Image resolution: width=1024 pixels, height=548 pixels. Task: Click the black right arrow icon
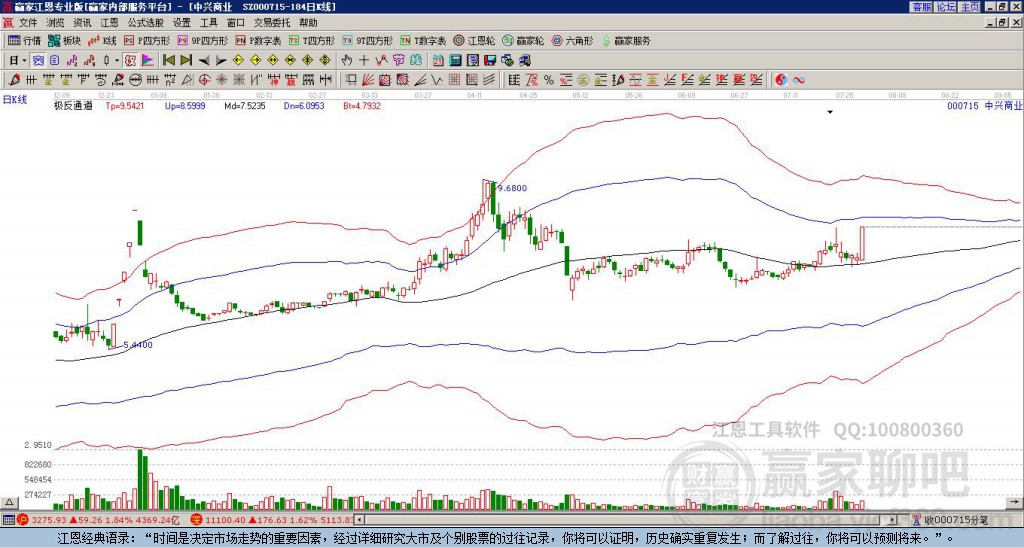(x=221, y=61)
